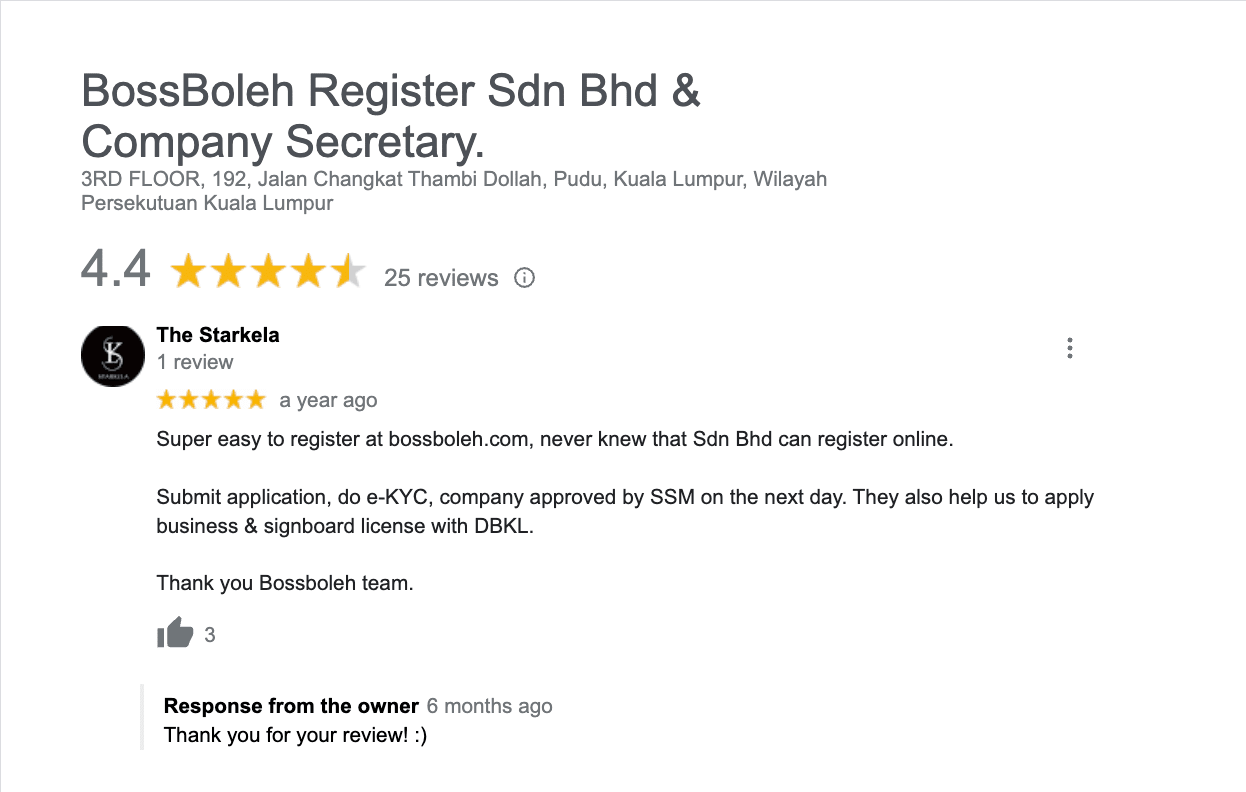Click the 25 reviews count link
Screen dimensions: 1246x792
441,278
